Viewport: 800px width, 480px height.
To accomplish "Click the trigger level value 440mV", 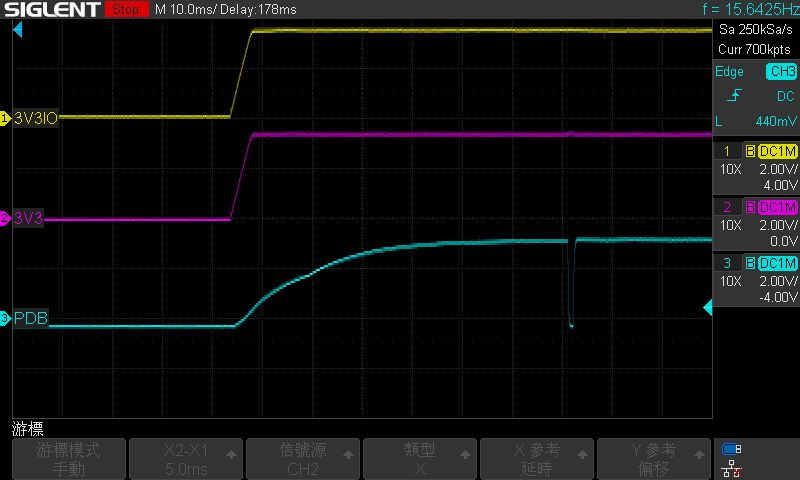I will [x=776, y=121].
